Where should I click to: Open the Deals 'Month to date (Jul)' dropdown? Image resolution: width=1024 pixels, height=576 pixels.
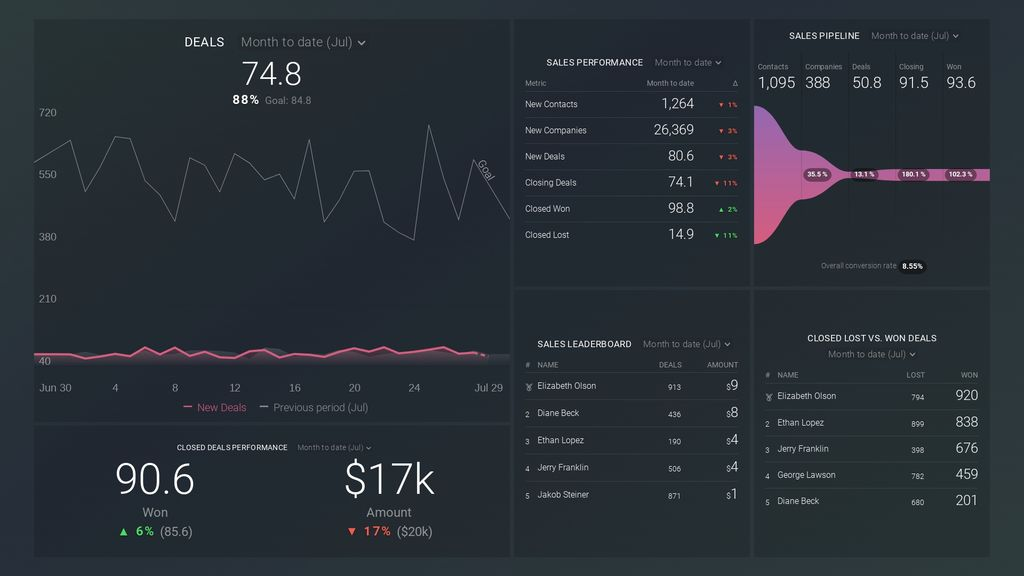tap(303, 42)
